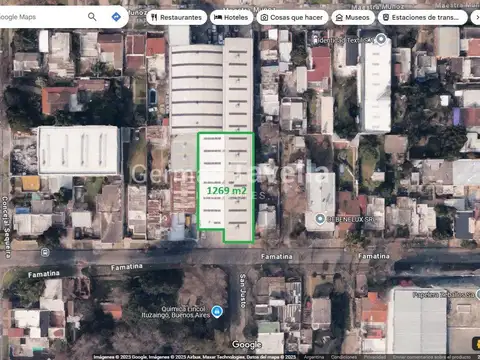Select the Estaciones de transporte chip

click(x=423, y=17)
